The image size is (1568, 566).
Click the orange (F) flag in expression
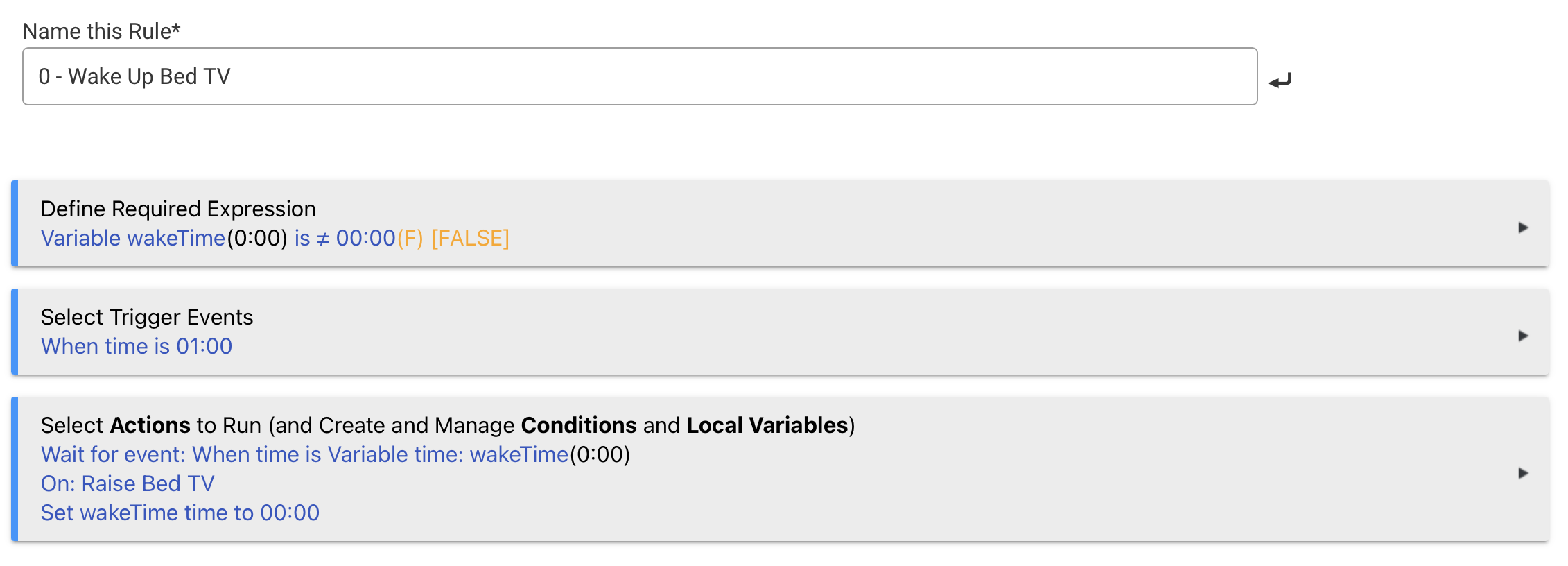410,238
